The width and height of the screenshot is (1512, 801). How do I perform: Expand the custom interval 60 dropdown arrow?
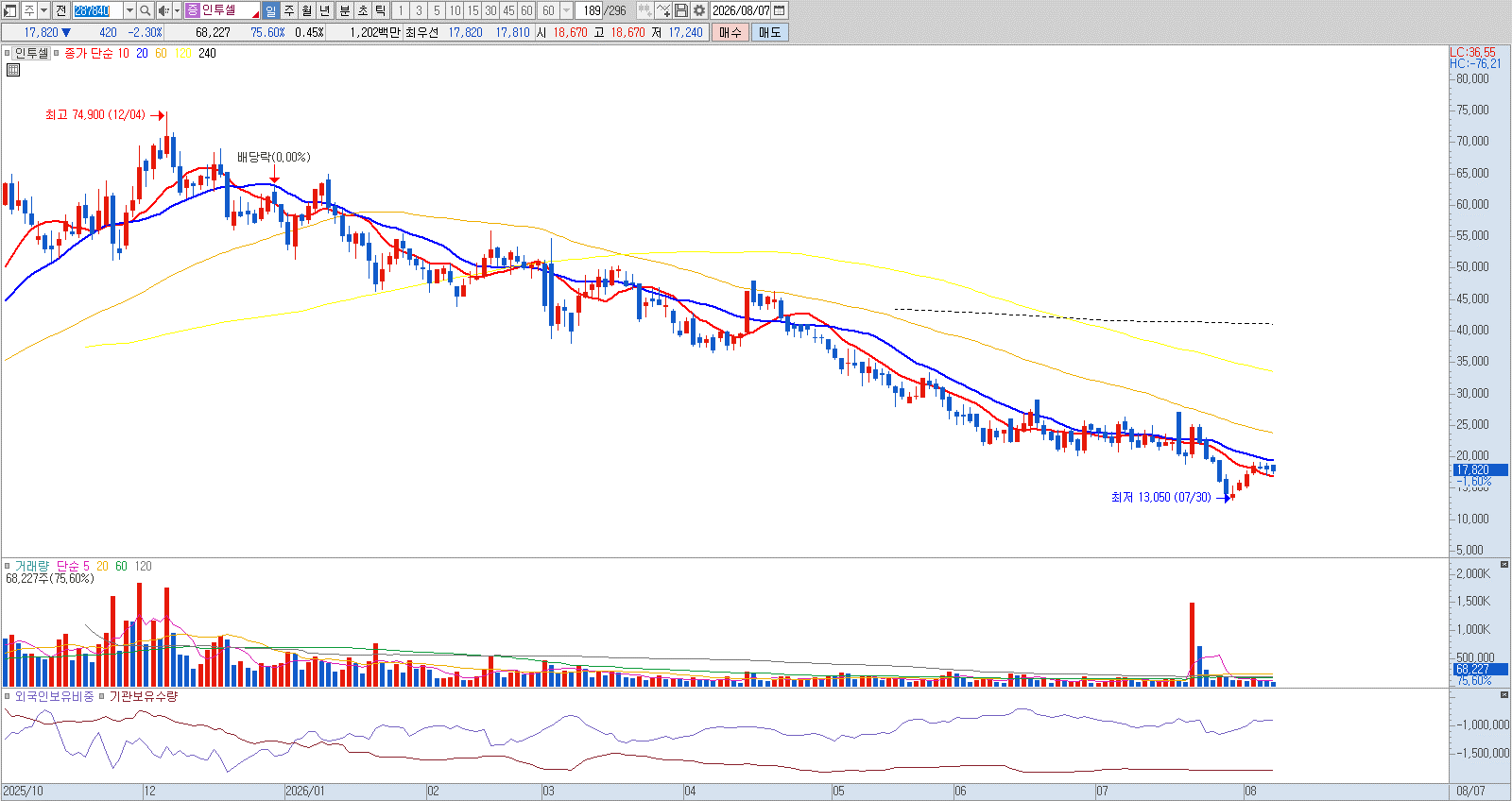566,10
